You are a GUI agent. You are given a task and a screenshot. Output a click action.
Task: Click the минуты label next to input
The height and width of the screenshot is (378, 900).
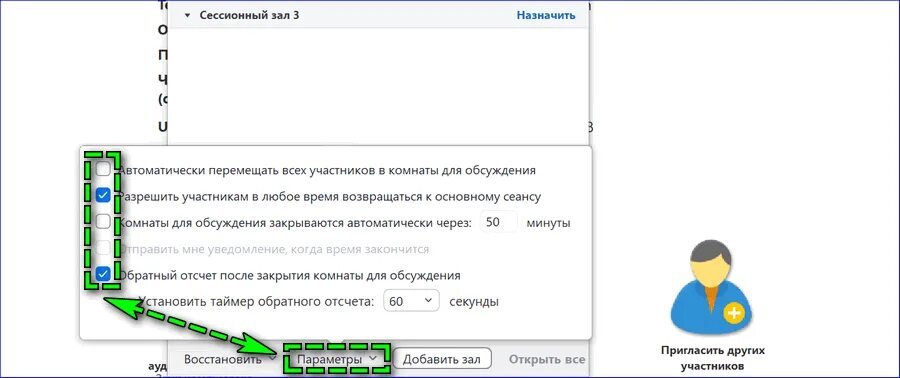click(549, 223)
